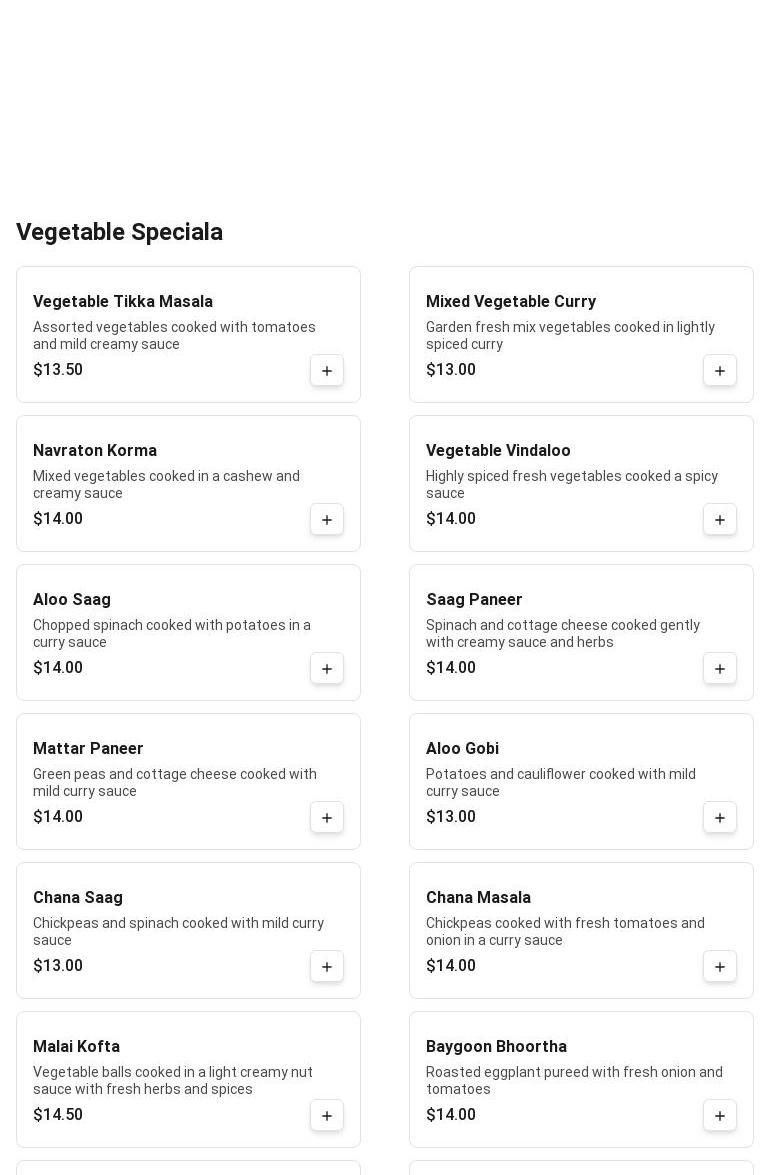The image size is (770, 1175).
Task: Add Aloo Gobi with plus icon
Action: pyautogui.click(x=720, y=818)
